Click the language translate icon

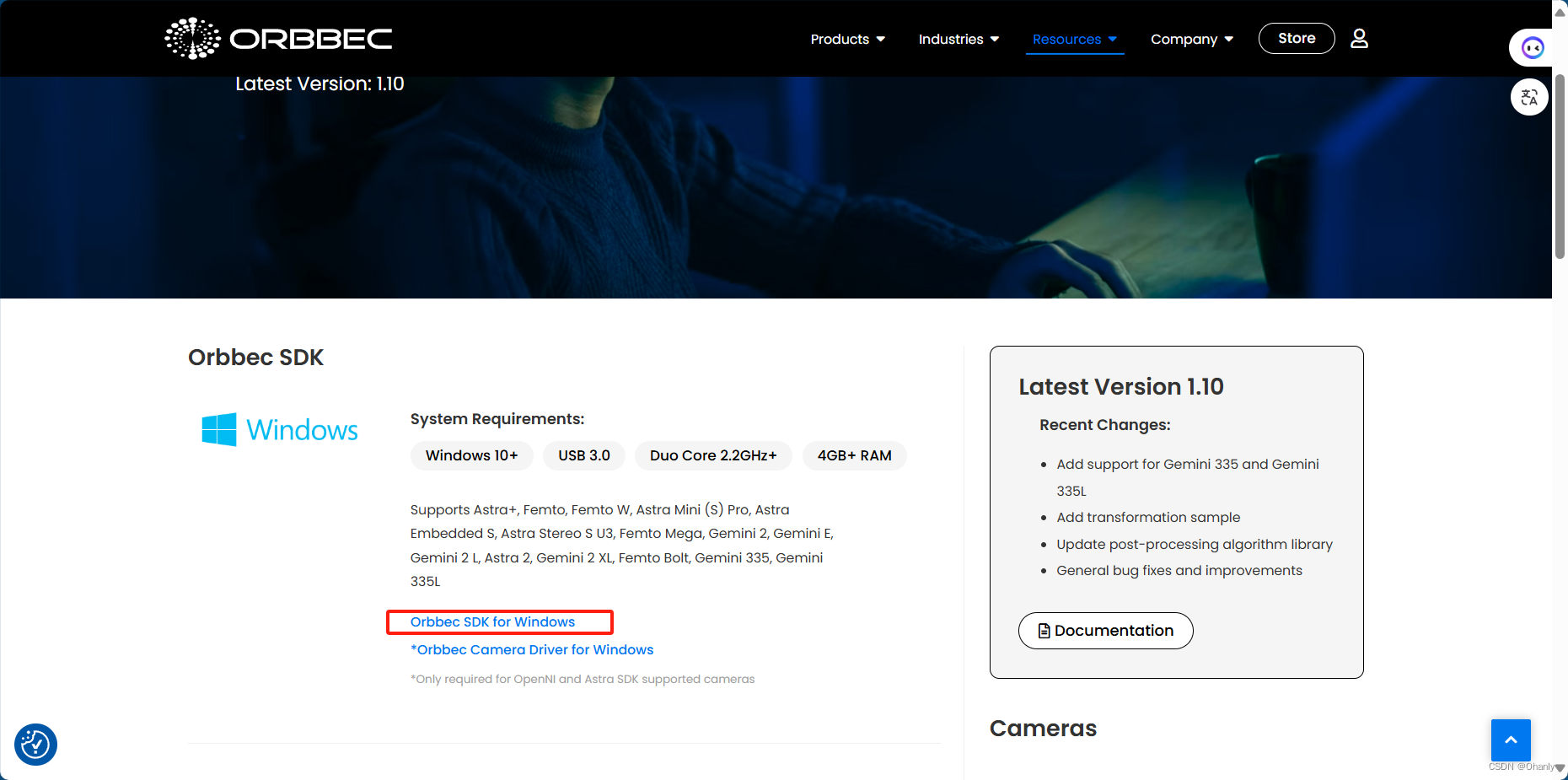pyautogui.click(x=1529, y=97)
